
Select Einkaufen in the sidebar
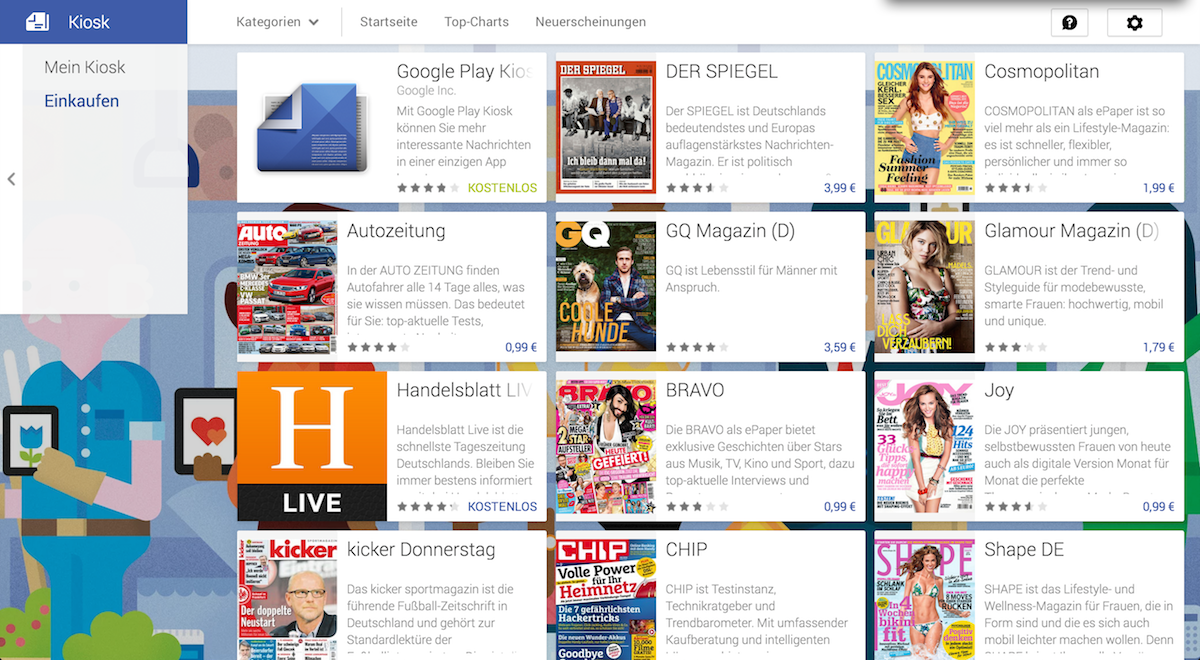point(81,101)
